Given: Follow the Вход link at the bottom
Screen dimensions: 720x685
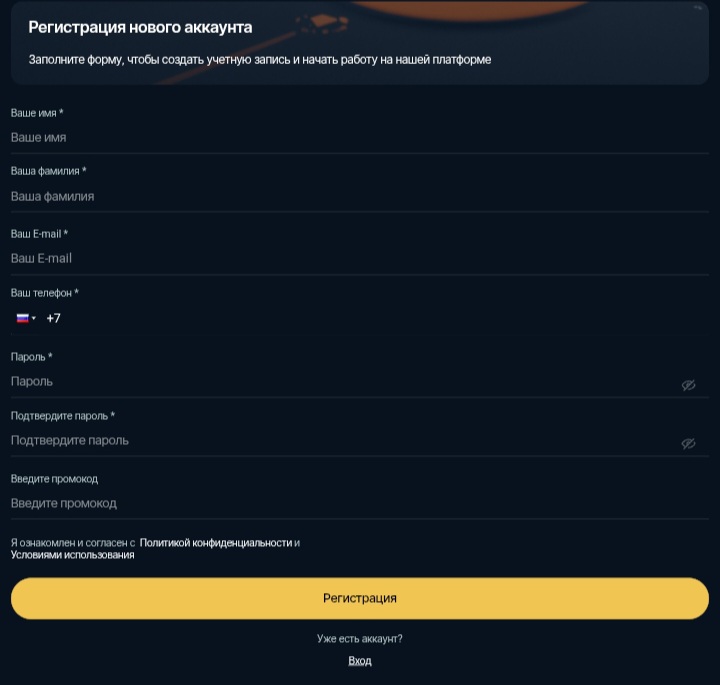Looking at the screenshot, I should point(359,661).
